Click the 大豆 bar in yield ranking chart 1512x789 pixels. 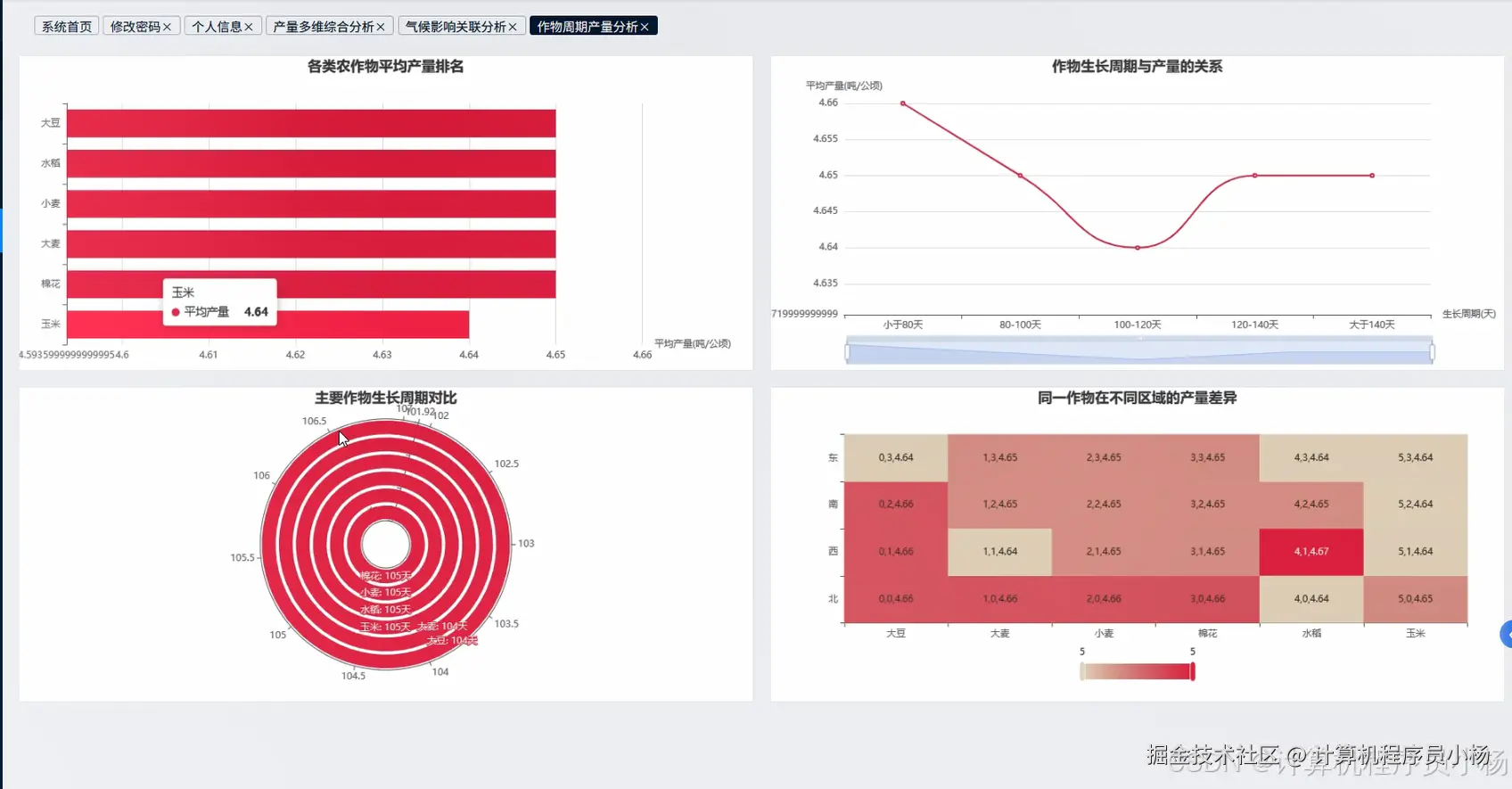(311, 123)
